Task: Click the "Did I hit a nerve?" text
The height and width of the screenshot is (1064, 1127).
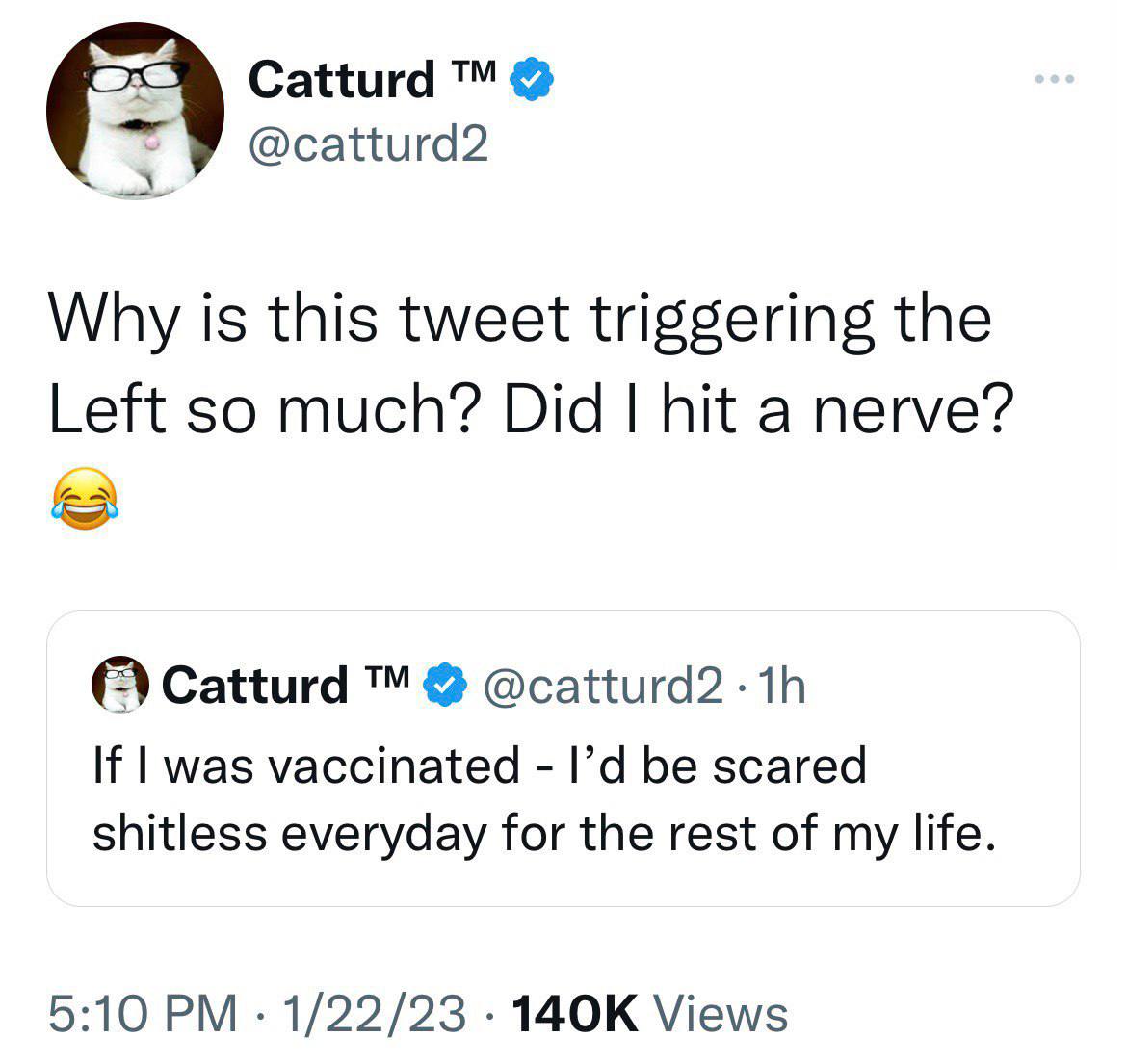Action: (x=758, y=409)
